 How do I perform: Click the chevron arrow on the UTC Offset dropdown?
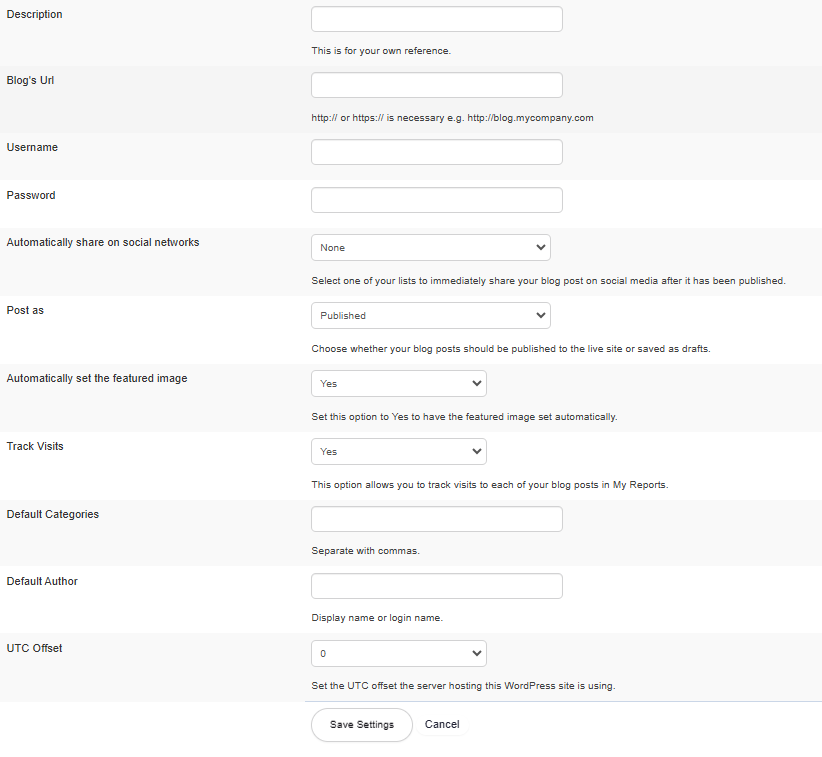point(477,654)
